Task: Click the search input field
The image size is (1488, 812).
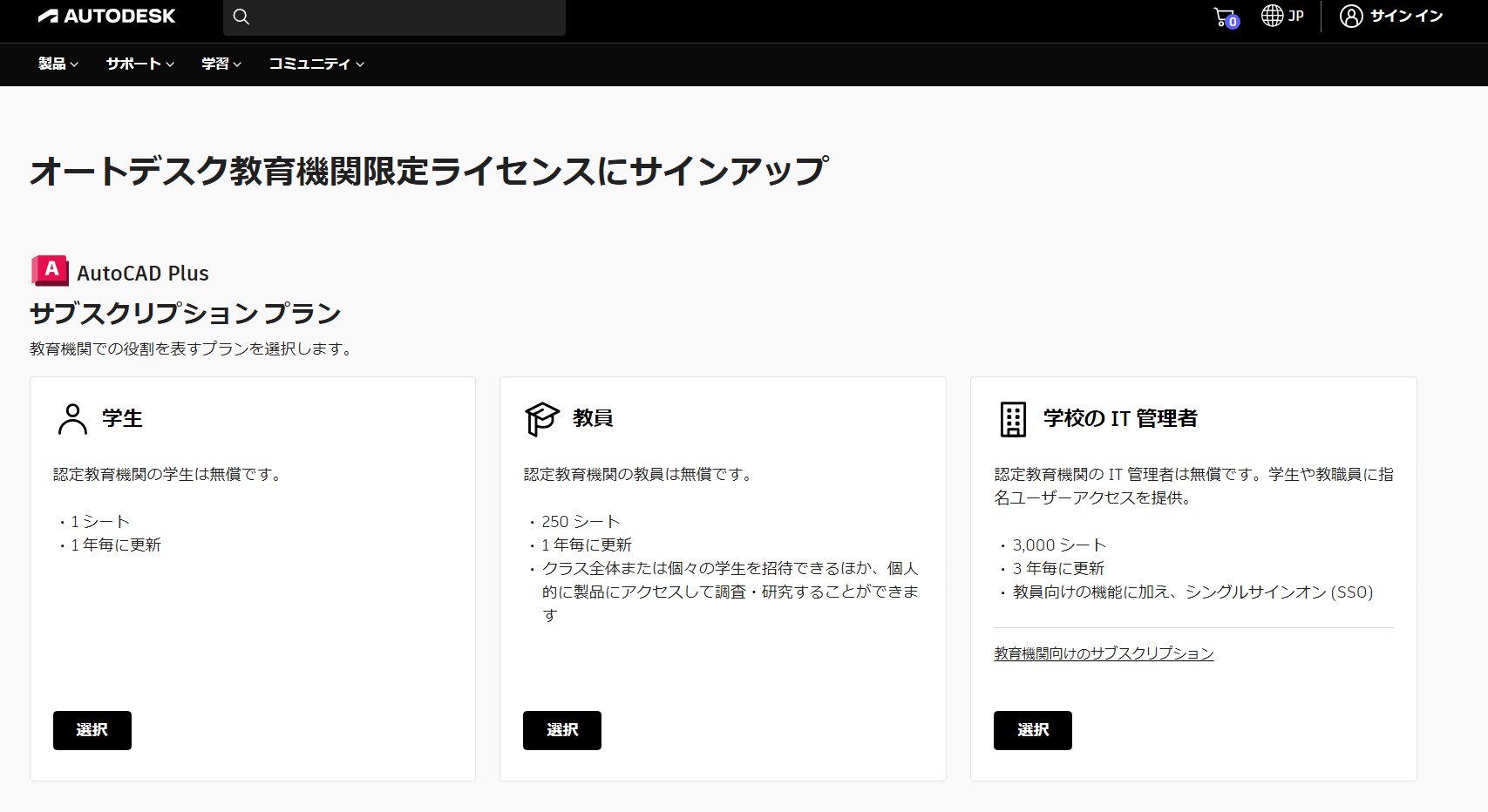Action: (x=394, y=17)
